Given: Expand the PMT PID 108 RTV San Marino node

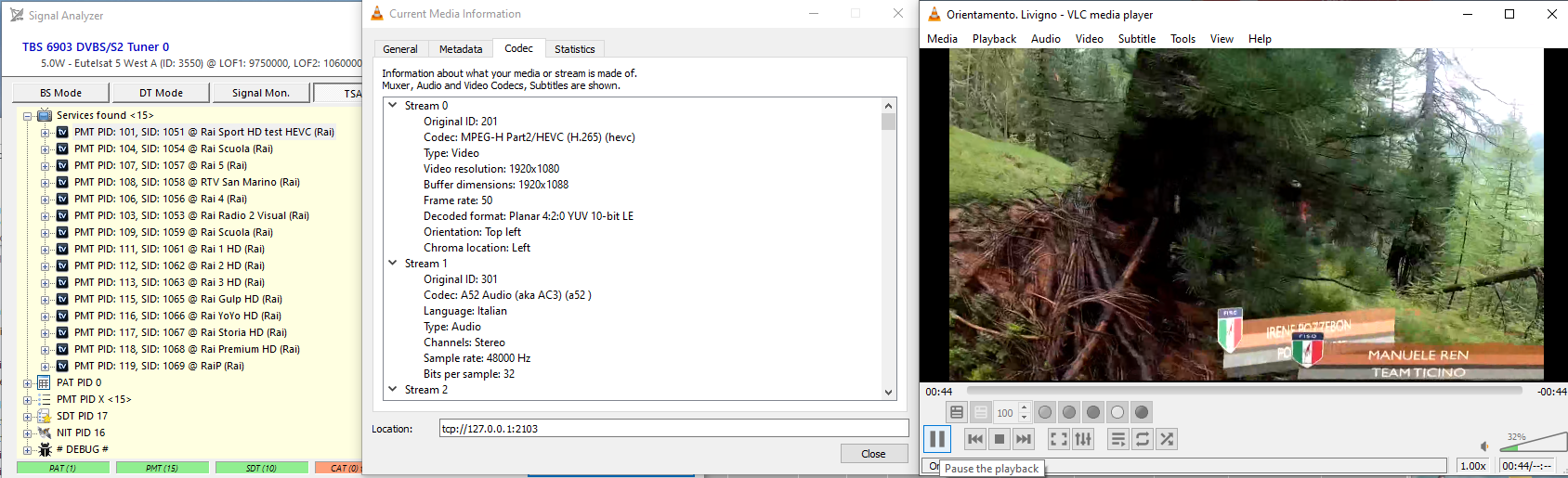Looking at the screenshot, I should click(45, 183).
